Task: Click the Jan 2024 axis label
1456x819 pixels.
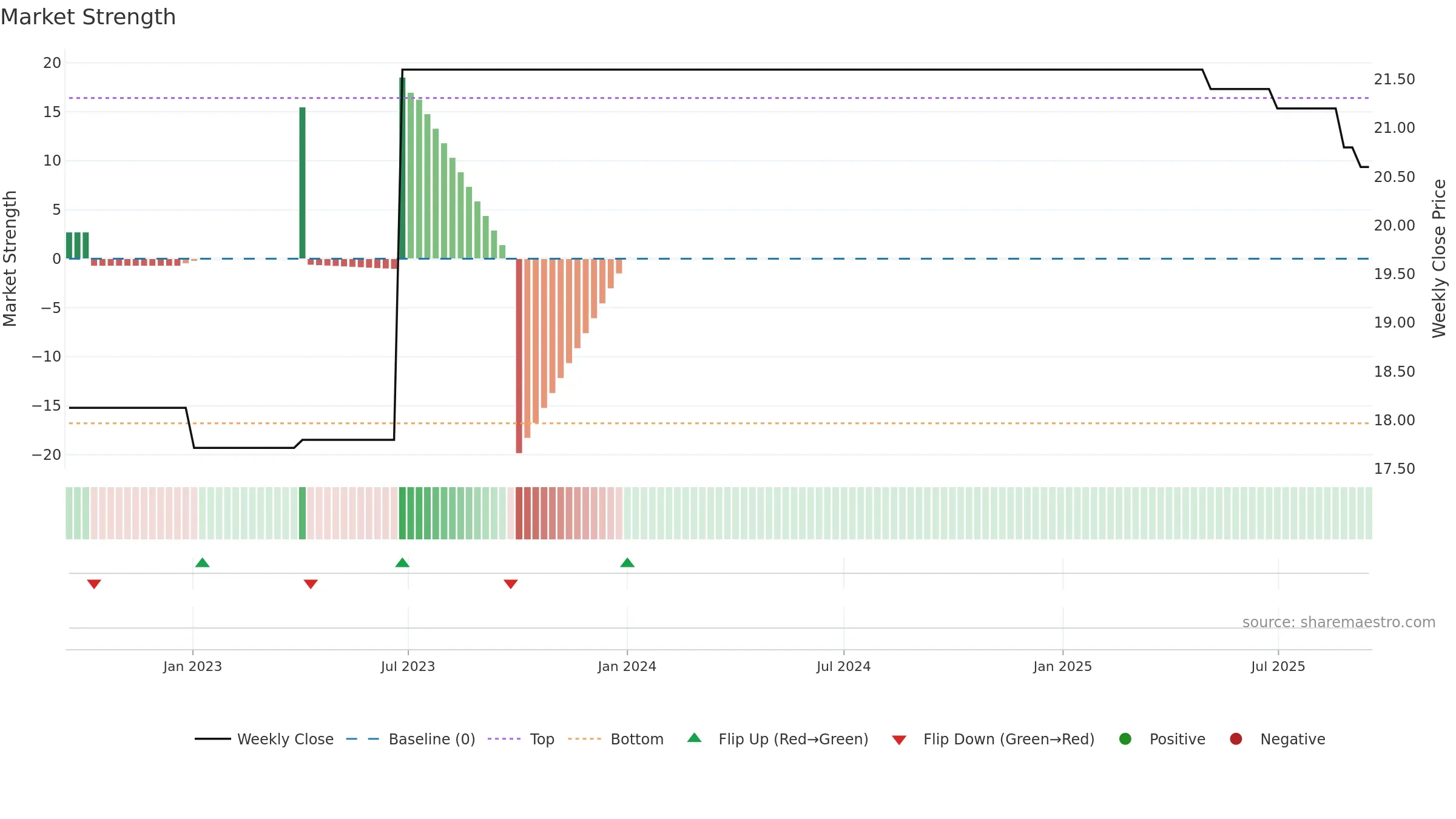Action: coord(627,667)
